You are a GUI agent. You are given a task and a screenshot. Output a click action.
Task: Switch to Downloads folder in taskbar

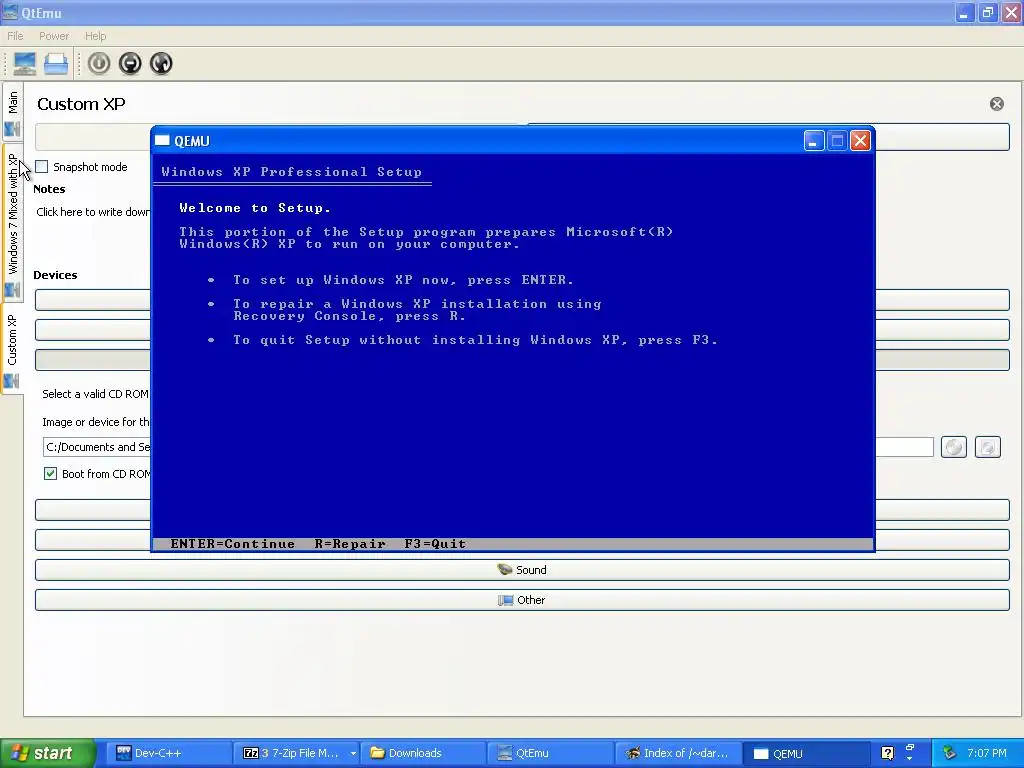pyautogui.click(x=423, y=753)
